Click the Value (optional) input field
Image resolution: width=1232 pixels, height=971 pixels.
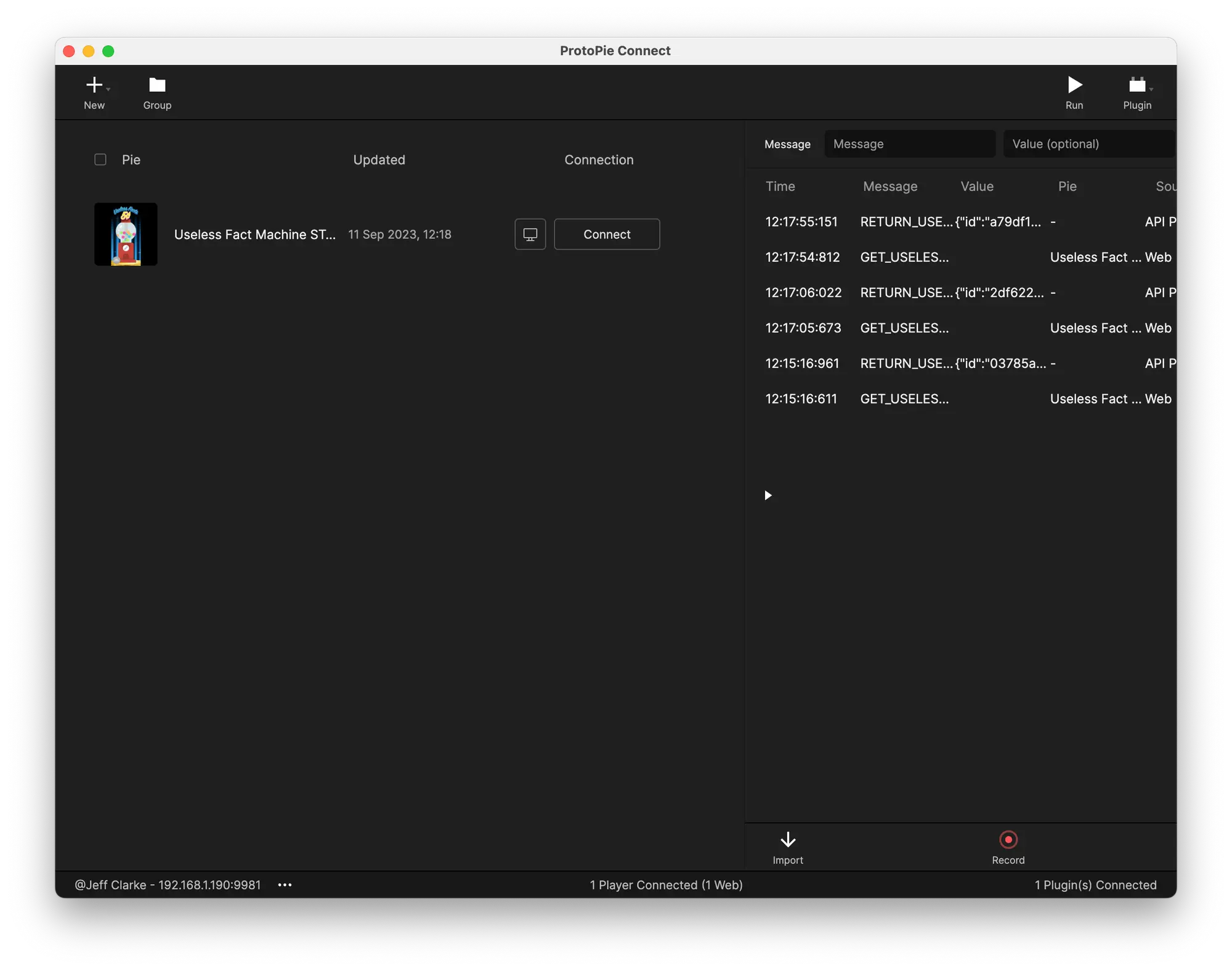click(x=1088, y=144)
